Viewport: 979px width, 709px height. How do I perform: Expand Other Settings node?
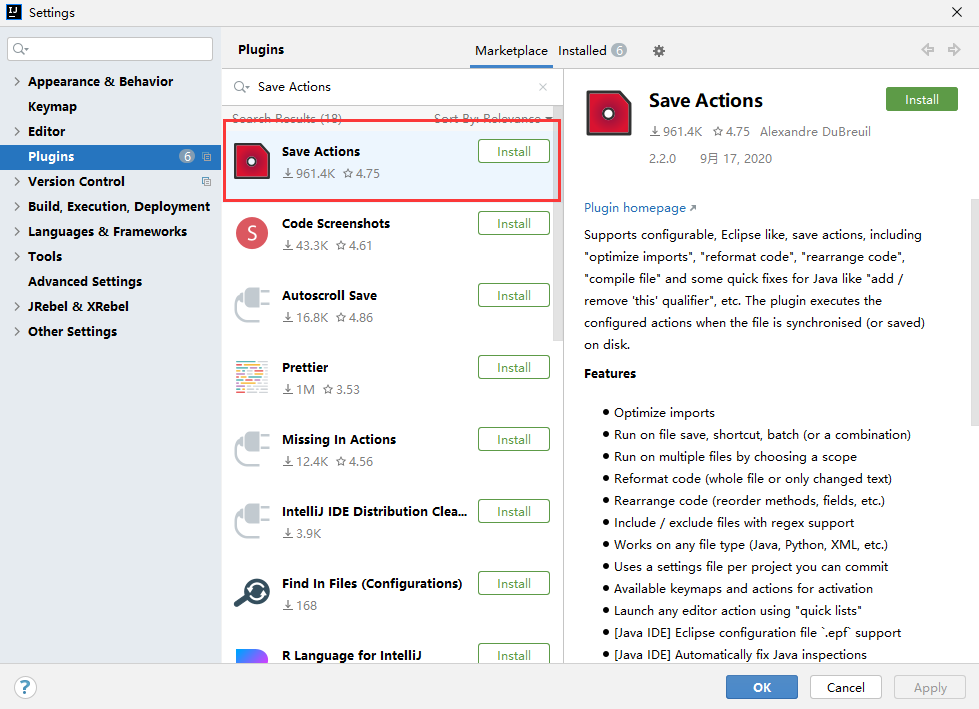coord(17,331)
